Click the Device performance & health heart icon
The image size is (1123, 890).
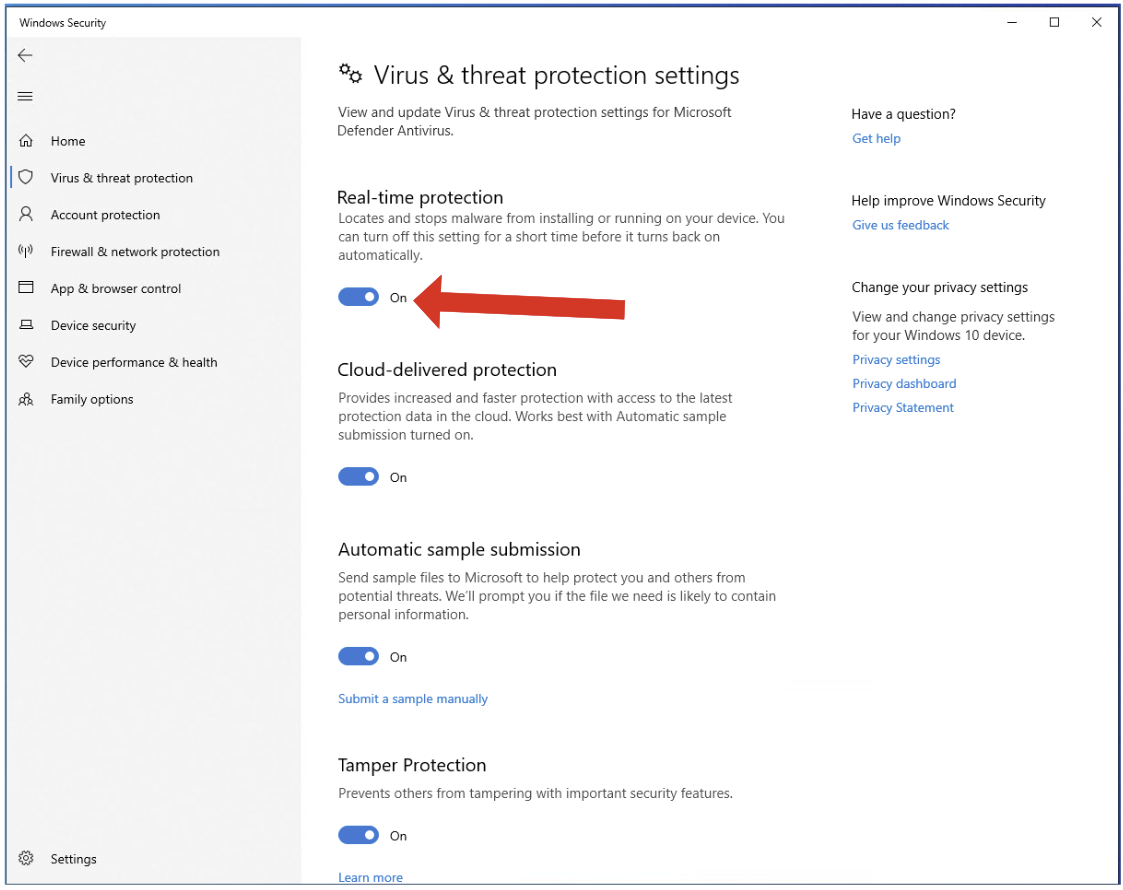[26, 362]
